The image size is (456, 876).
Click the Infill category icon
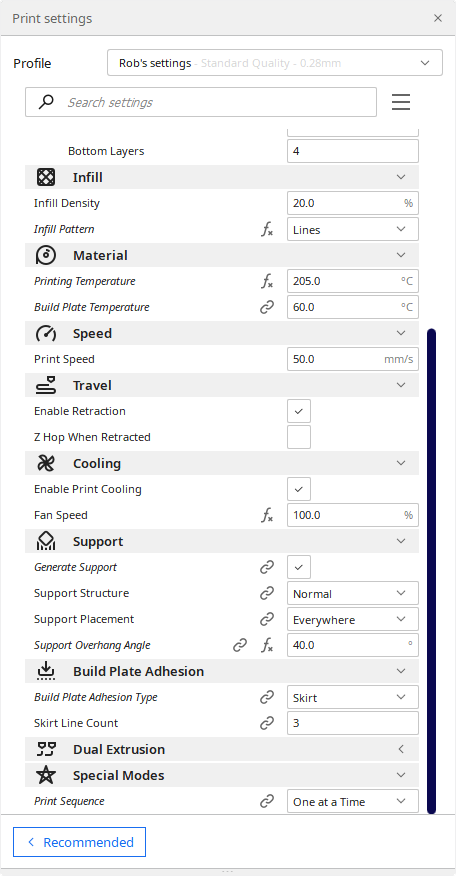[46, 177]
